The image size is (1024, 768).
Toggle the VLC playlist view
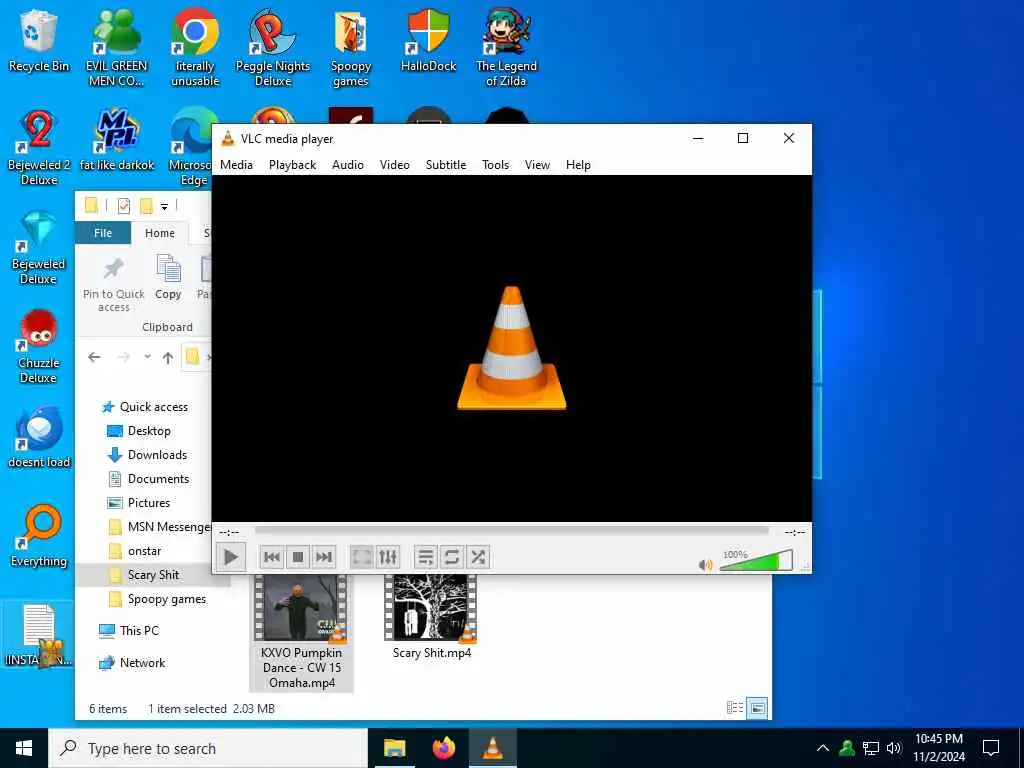pos(426,557)
